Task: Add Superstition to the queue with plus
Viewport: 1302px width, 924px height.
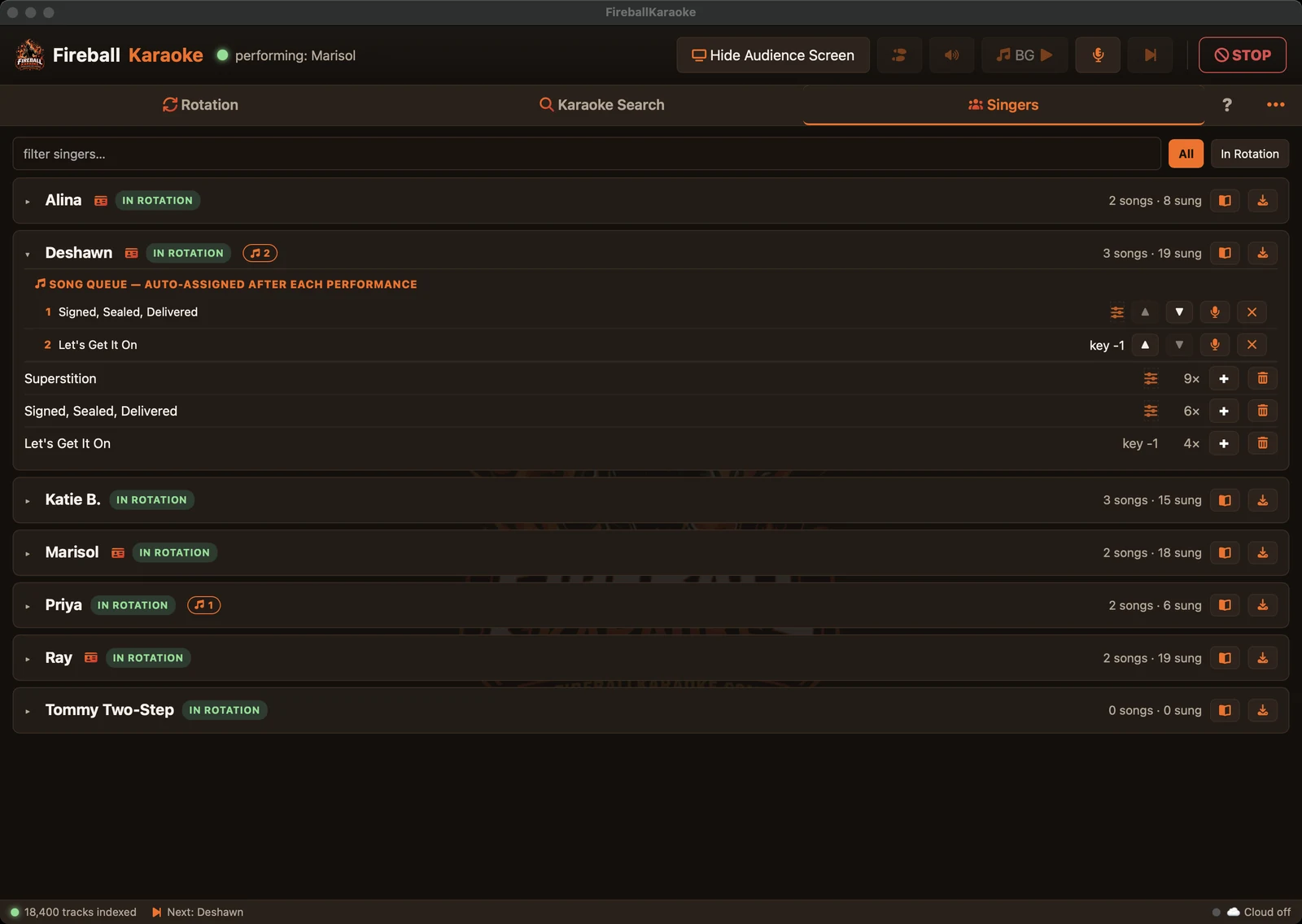Action: pyautogui.click(x=1224, y=378)
